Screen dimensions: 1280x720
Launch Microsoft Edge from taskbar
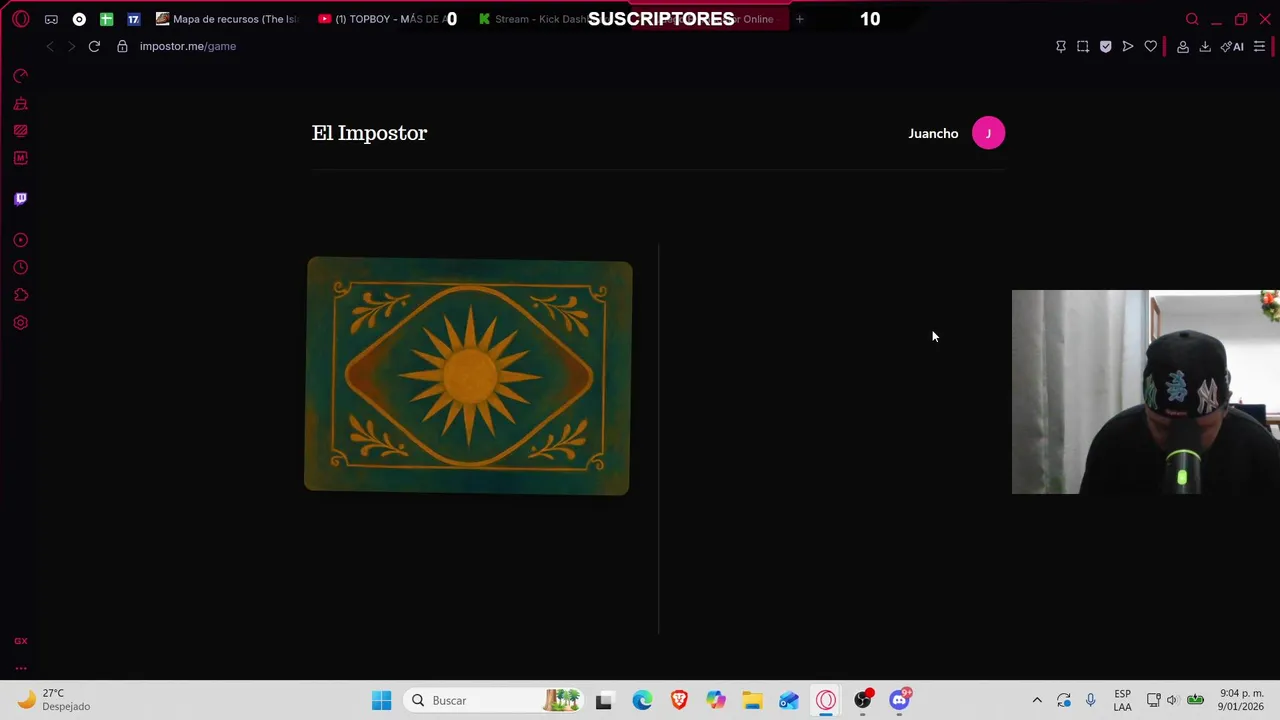click(642, 700)
